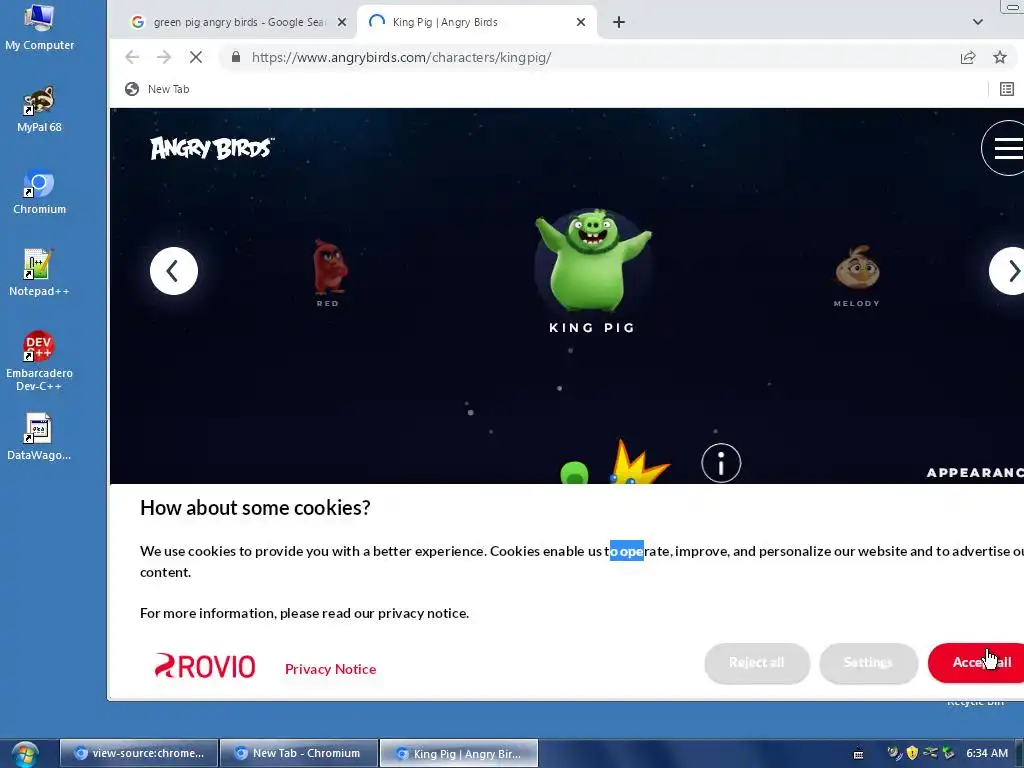Select King Pig taskbar window button
Image resolution: width=1024 pixels, height=768 pixels.
point(459,753)
